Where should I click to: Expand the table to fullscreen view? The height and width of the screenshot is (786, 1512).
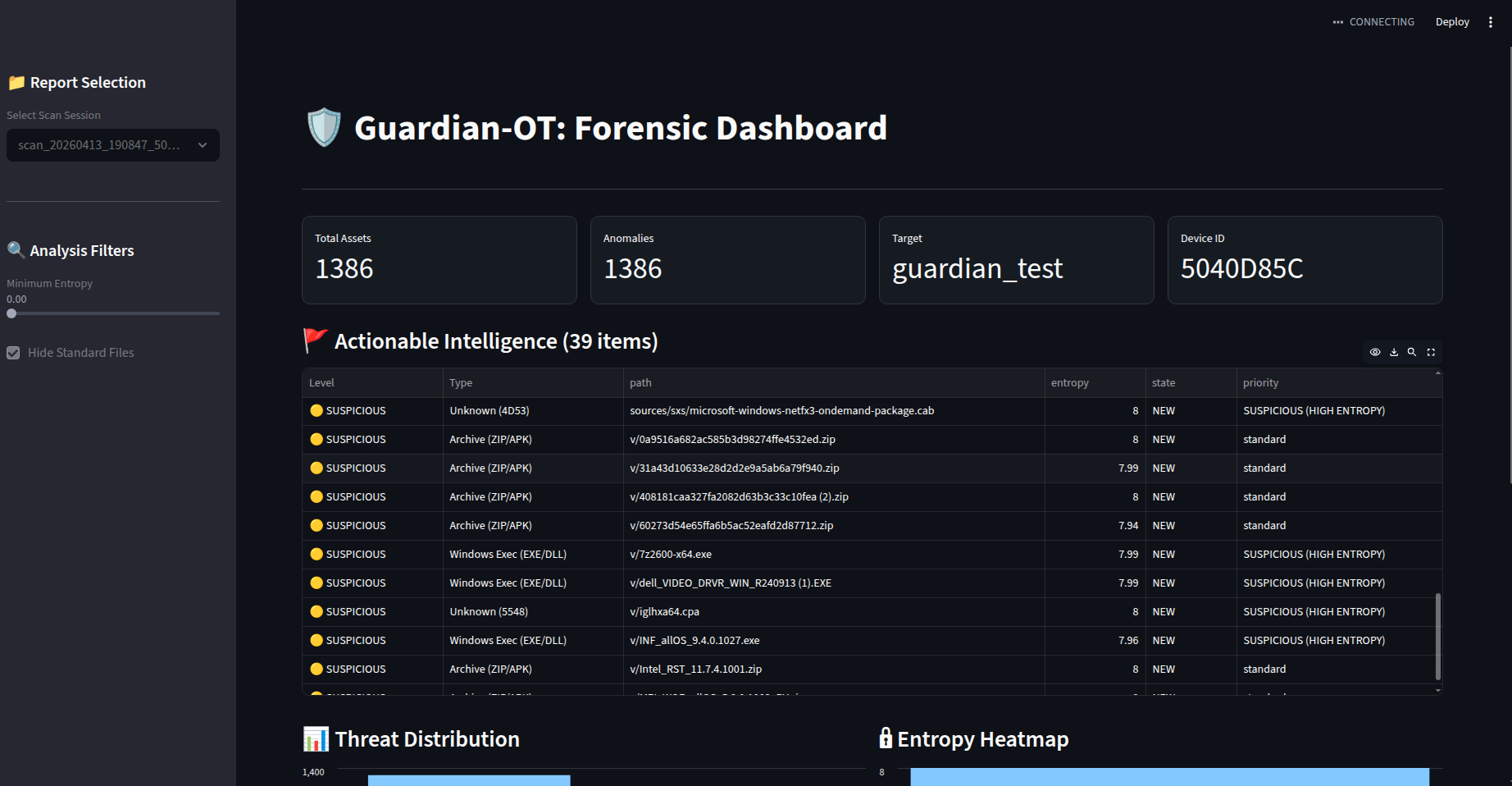pos(1431,352)
